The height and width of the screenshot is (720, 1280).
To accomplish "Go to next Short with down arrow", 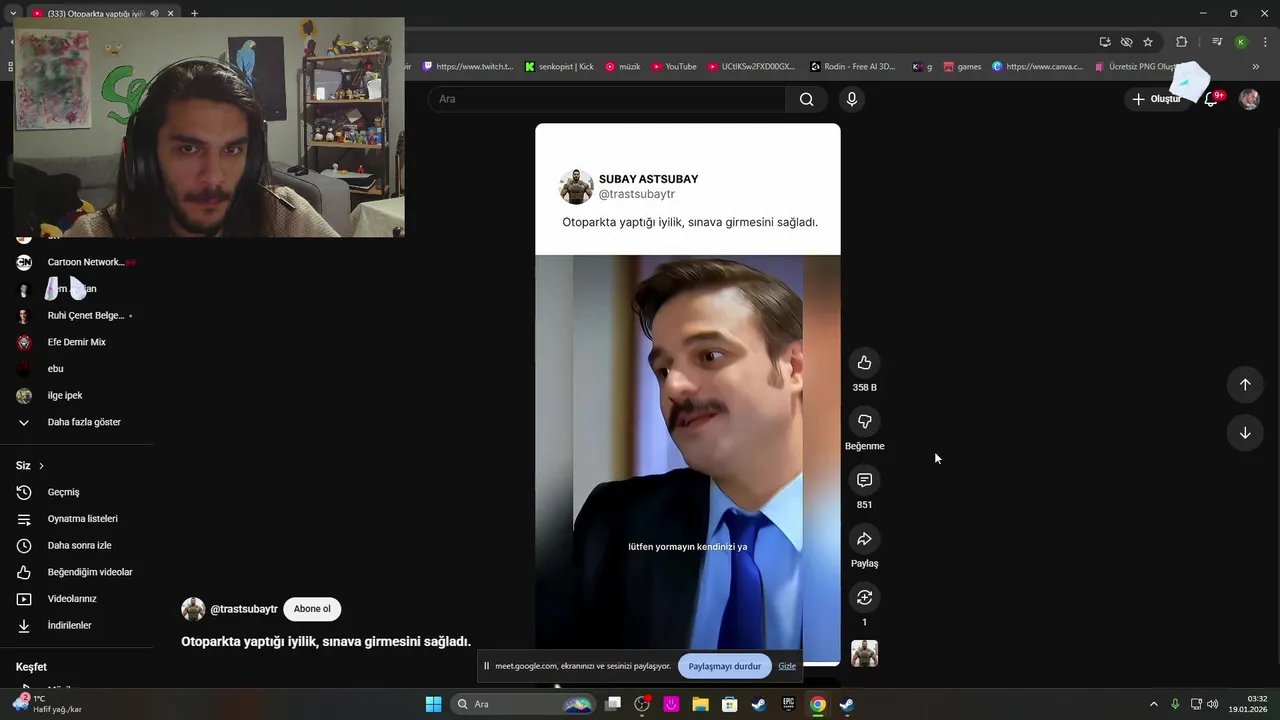I will [x=1245, y=433].
